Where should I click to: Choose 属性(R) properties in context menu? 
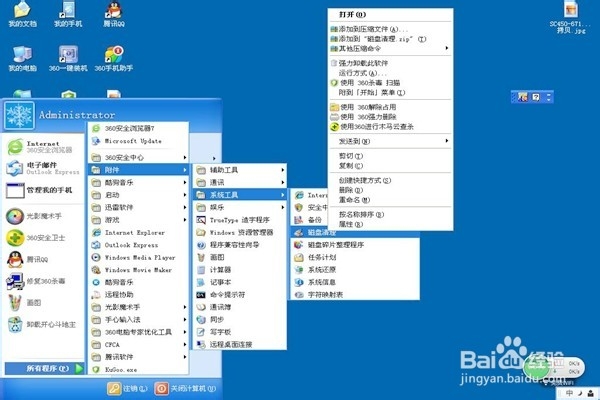(390, 224)
